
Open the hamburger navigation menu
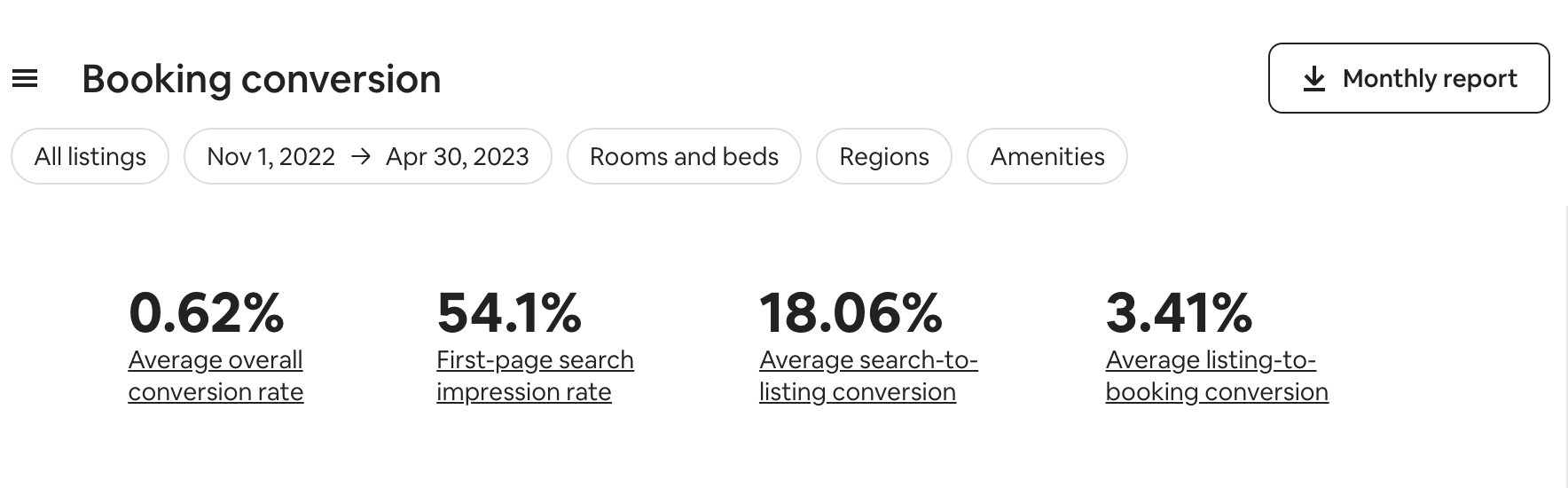pyautogui.click(x=25, y=79)
